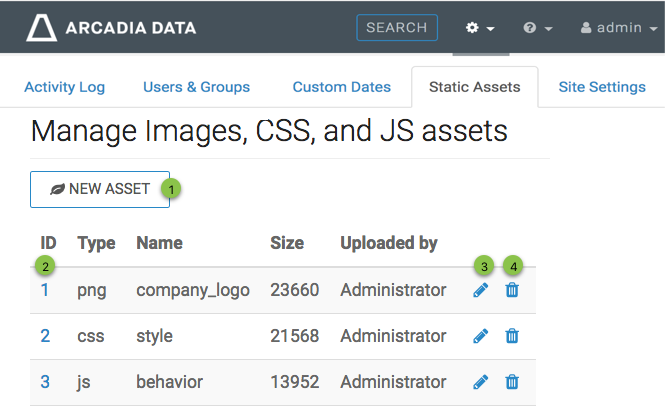Switch to the Activity Log tab

pos(64,87)
